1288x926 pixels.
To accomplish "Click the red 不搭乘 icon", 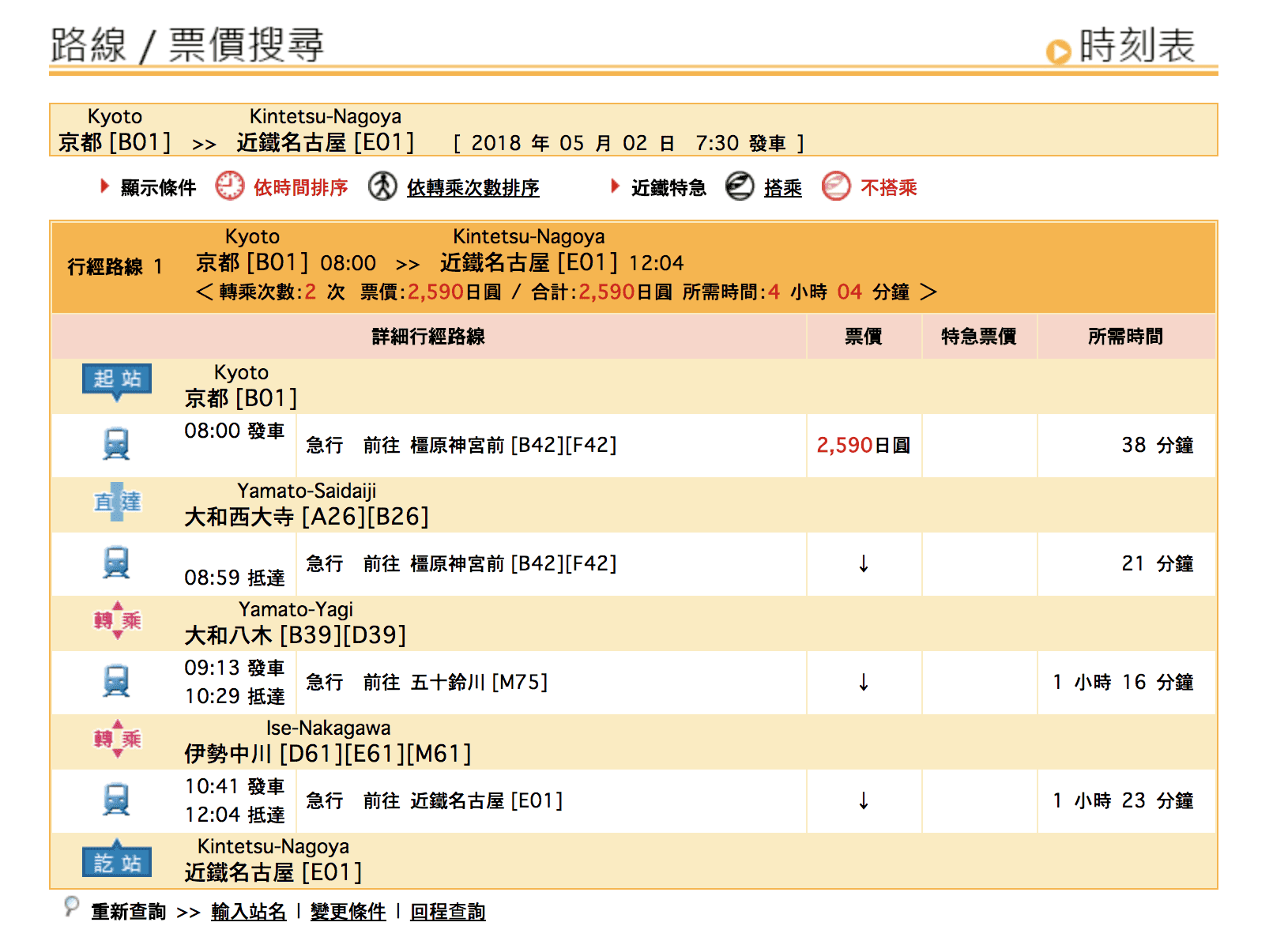I will click(x=836, y=186).
